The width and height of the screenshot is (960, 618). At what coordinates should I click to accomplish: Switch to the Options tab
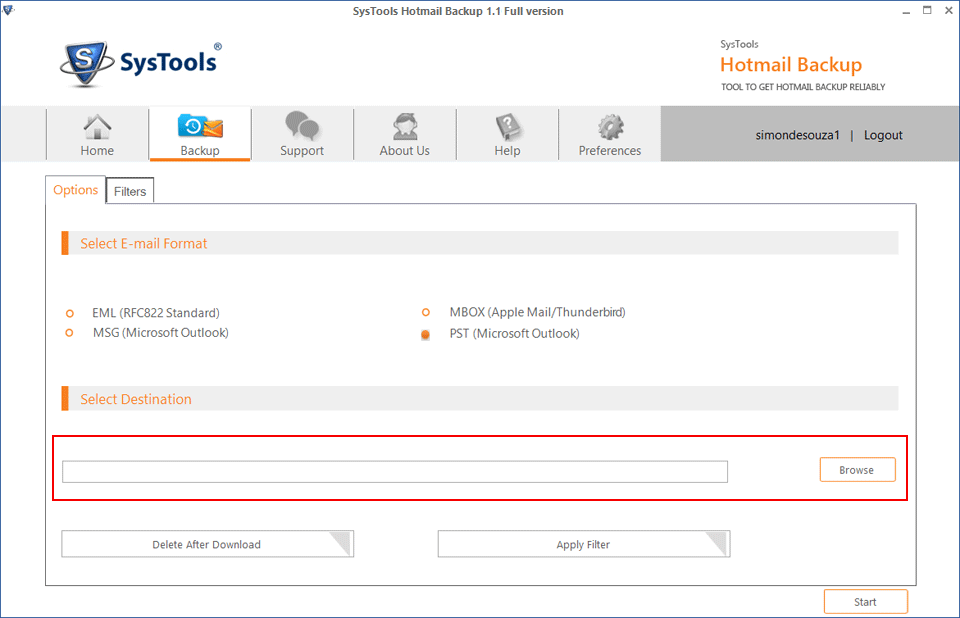pos(75,190)
